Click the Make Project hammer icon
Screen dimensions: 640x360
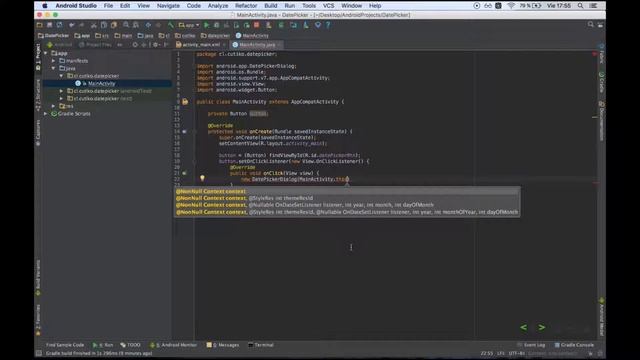click(x=171, y=25)
